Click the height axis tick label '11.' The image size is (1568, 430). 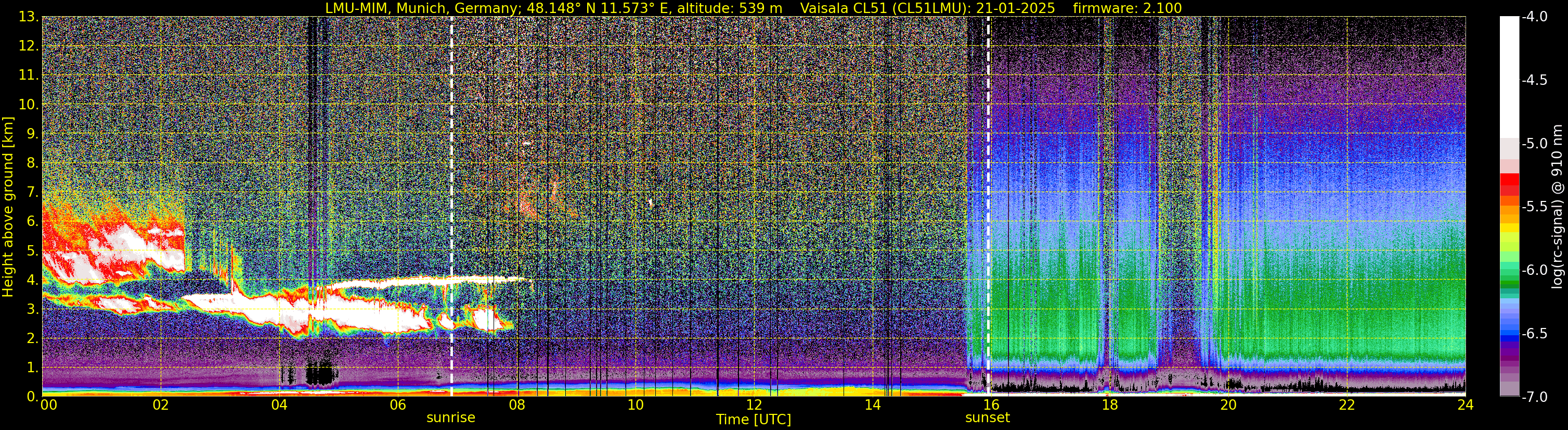pyautogui.click(x=29, y=75)
